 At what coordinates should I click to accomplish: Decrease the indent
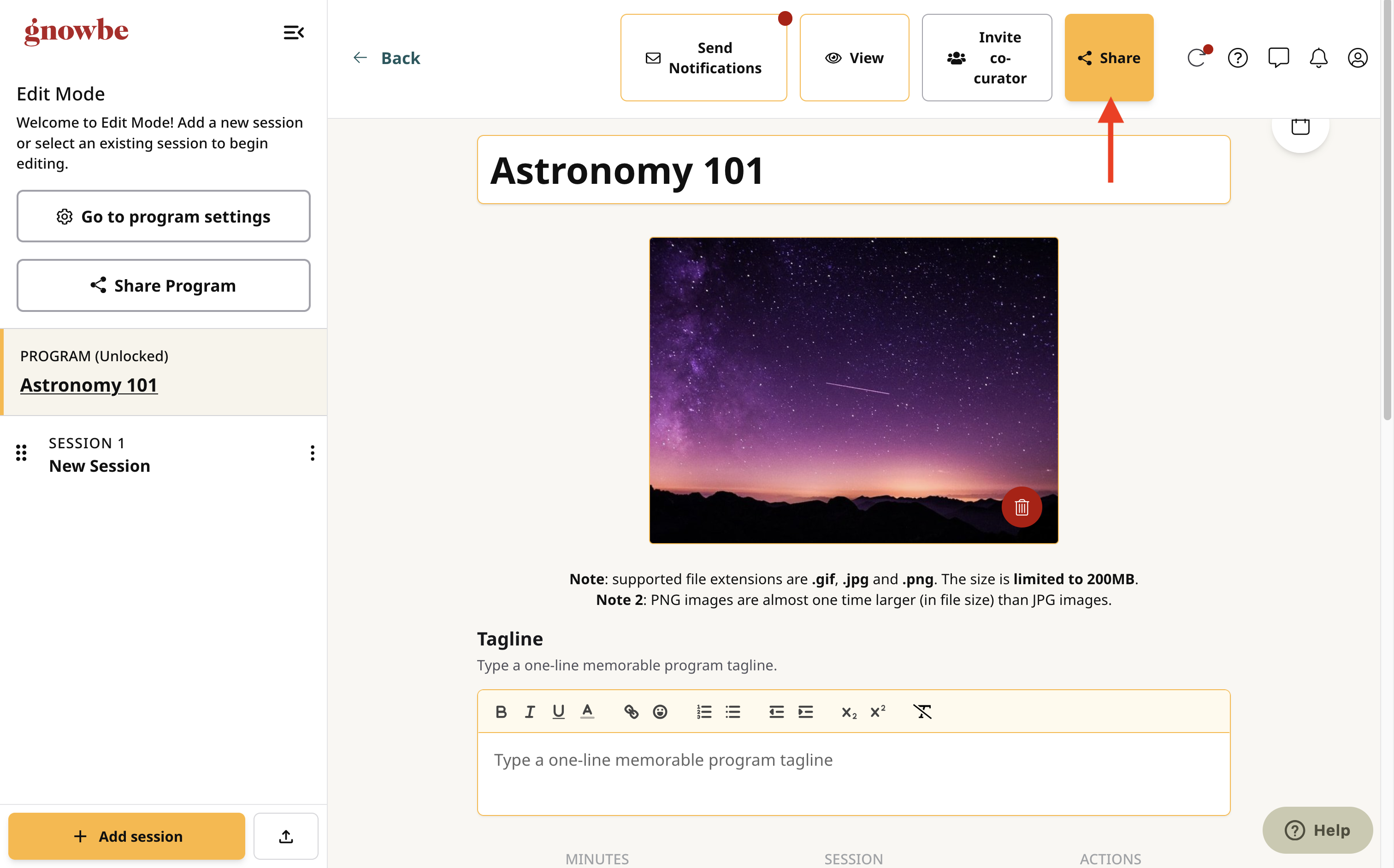click(x=777, y=712)
